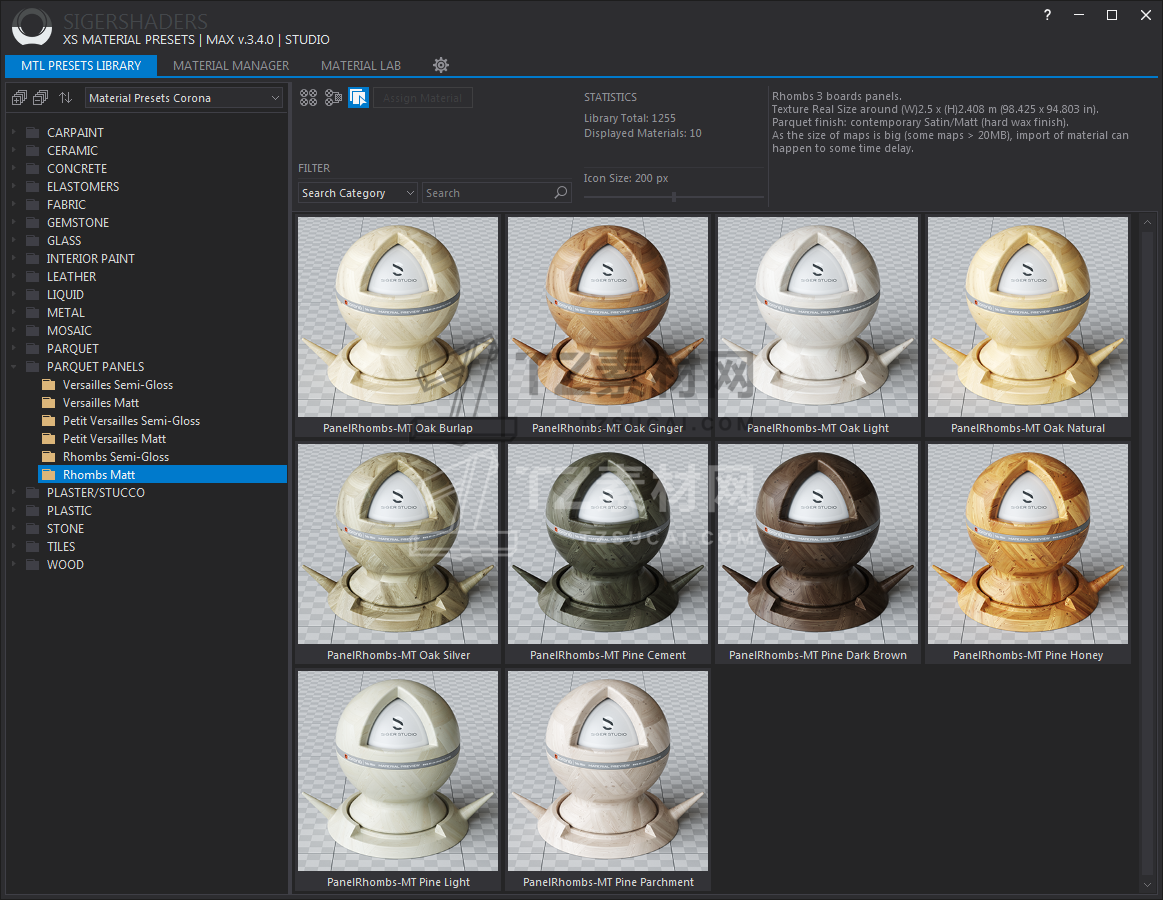Image resolution: width=1163 pixels, height=900 pixels.
Task: Select the ELASTOMERS category label
Action: click(83, 186)
